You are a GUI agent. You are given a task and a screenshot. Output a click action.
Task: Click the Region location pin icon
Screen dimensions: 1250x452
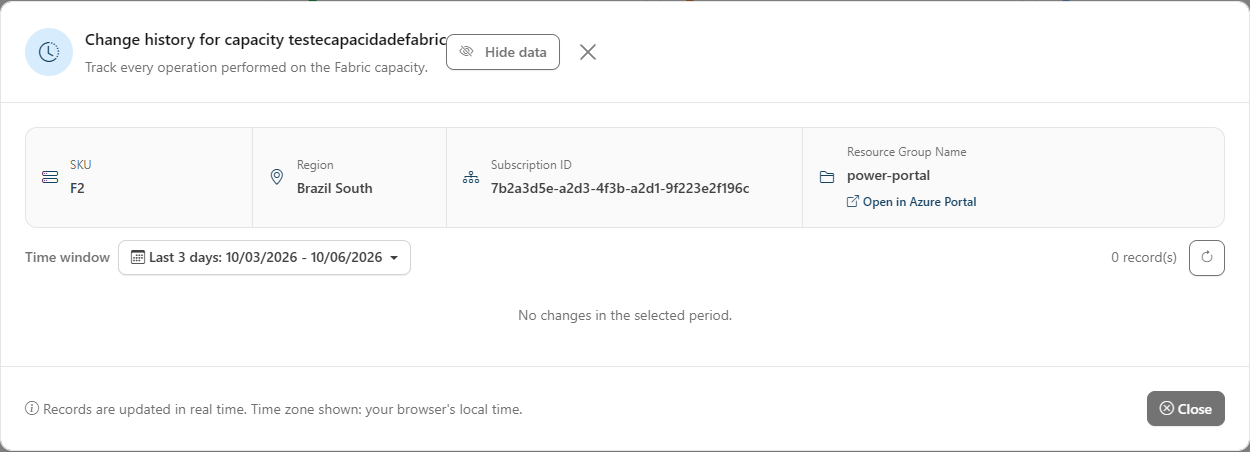(277, 177)
